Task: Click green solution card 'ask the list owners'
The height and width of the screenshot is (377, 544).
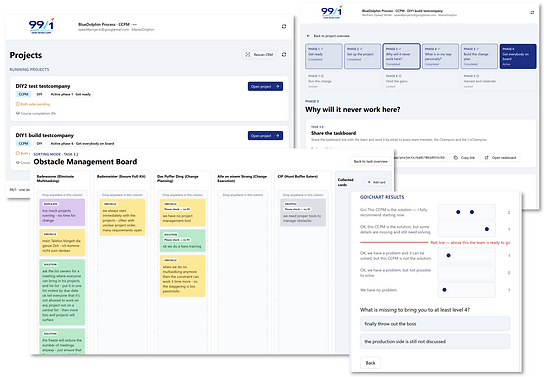Action: tap(62, 292)
